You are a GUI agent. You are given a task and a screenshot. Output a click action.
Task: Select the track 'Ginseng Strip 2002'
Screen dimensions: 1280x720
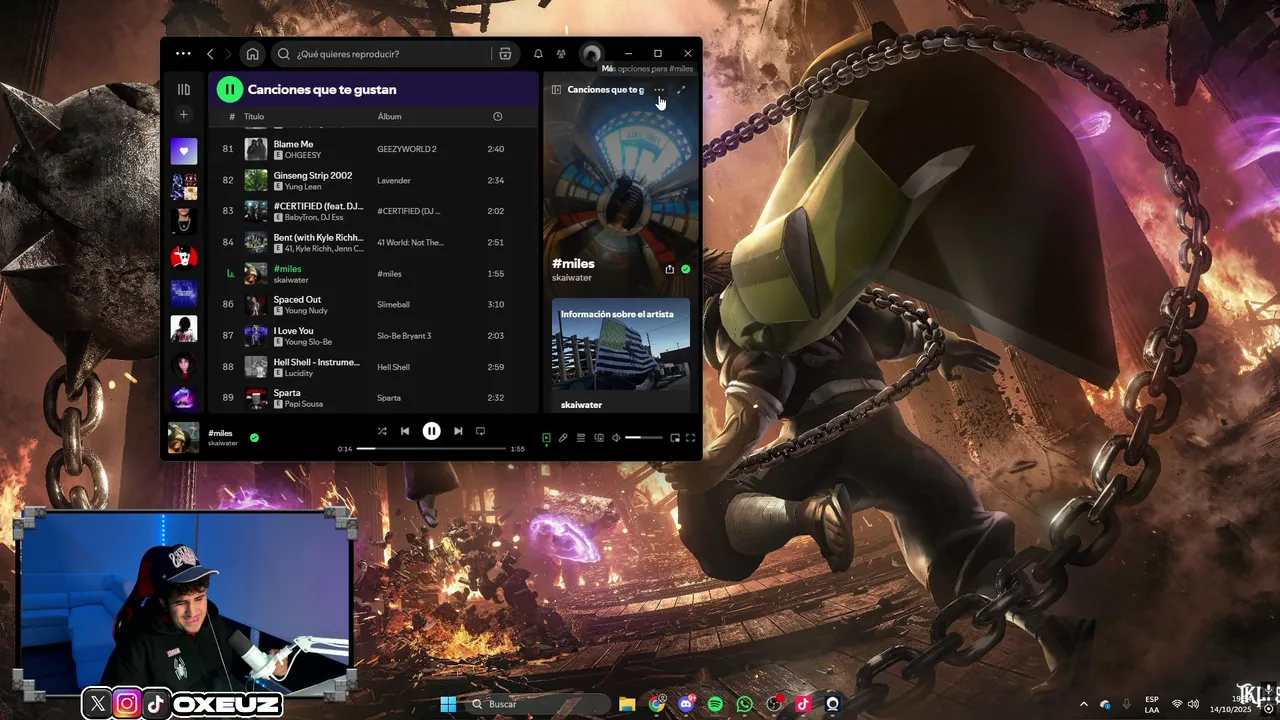click(x=312, y=175)
